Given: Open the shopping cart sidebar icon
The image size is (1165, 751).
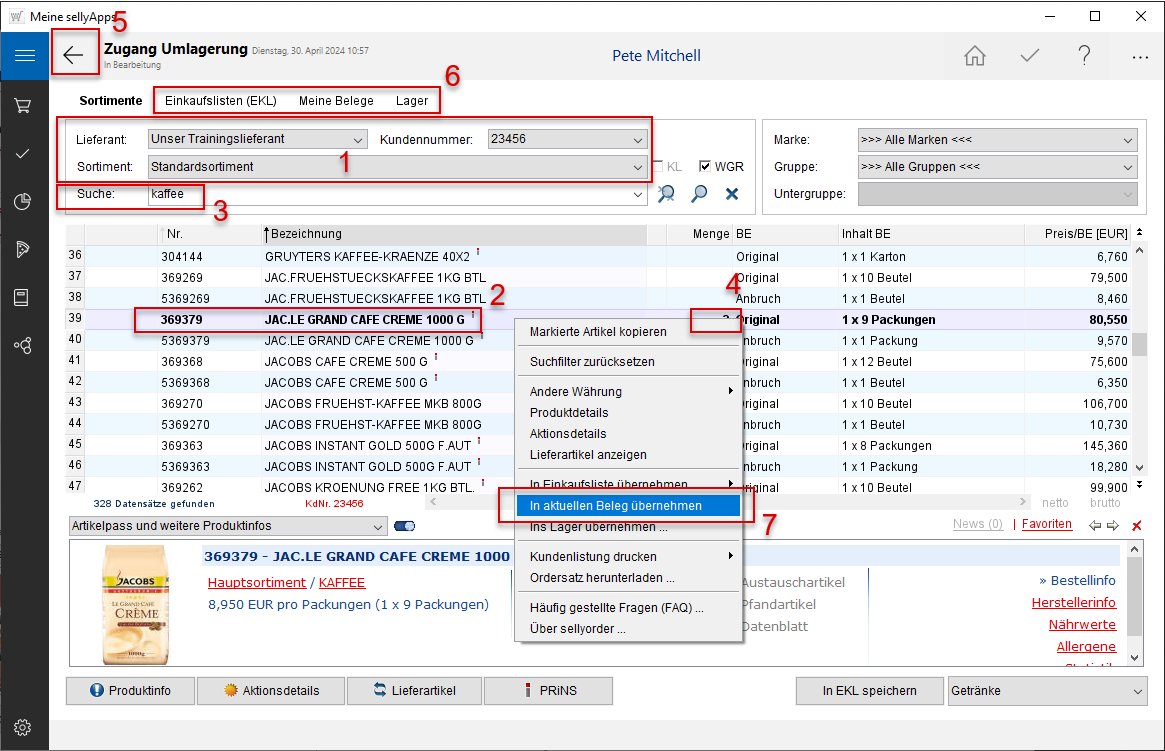Looking at the screenshot, I should [x=24, y=105].
